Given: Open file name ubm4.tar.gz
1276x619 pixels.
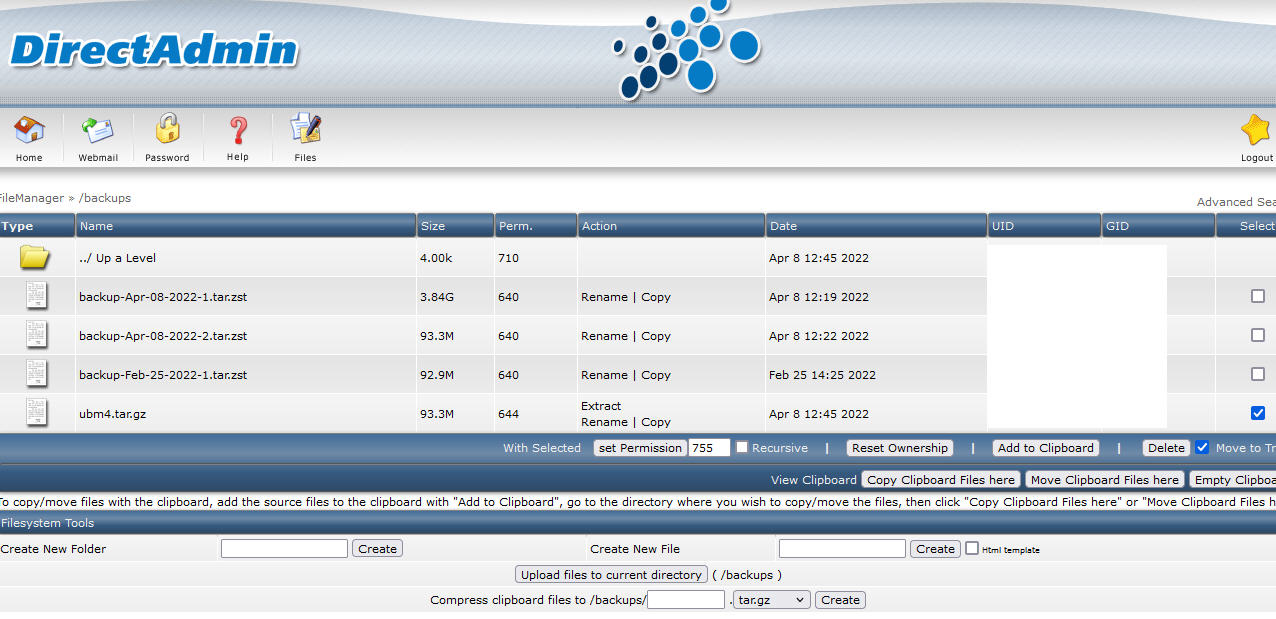Looking at the screenshot, I should pos(112,414).
